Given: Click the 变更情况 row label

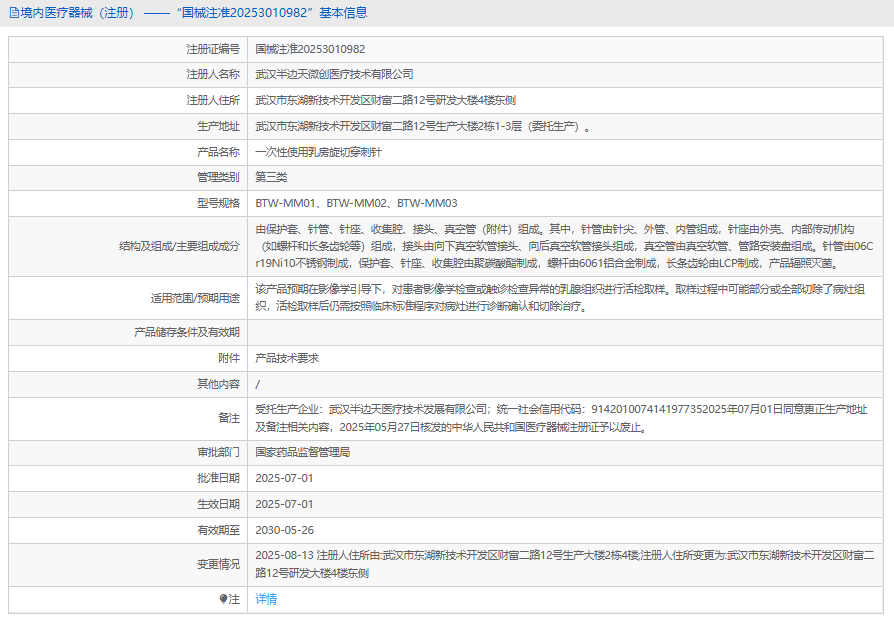Looking at the screenshot, I should (x=218, y=564).
